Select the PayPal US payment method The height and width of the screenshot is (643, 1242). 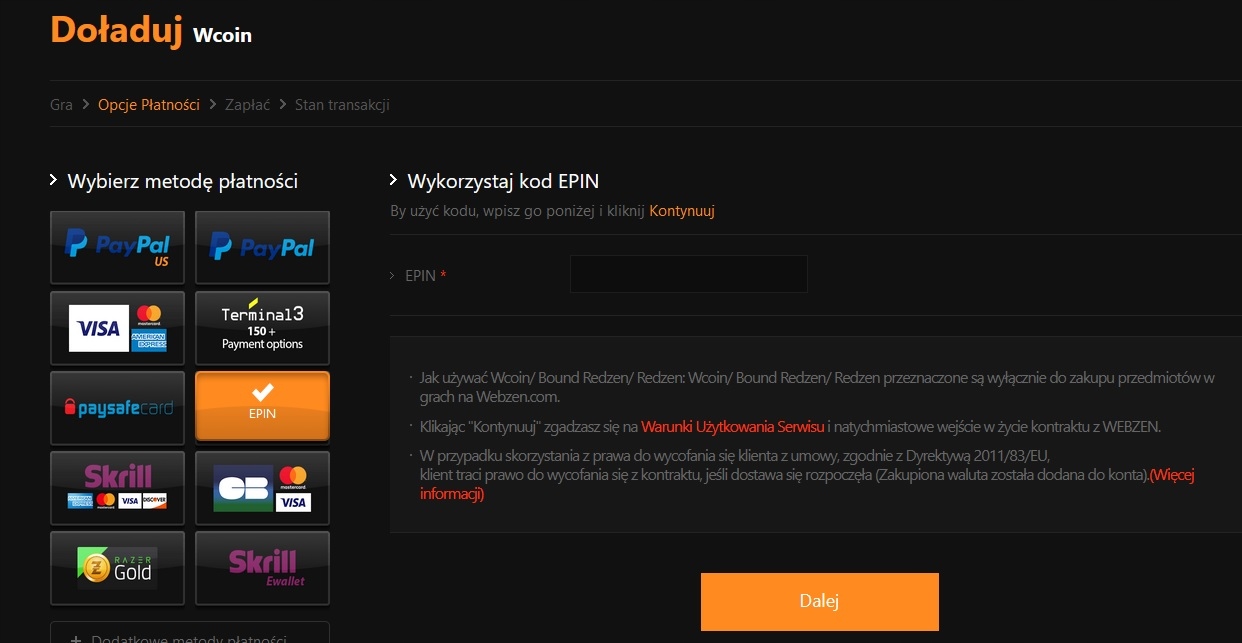[x=118, y=247]
